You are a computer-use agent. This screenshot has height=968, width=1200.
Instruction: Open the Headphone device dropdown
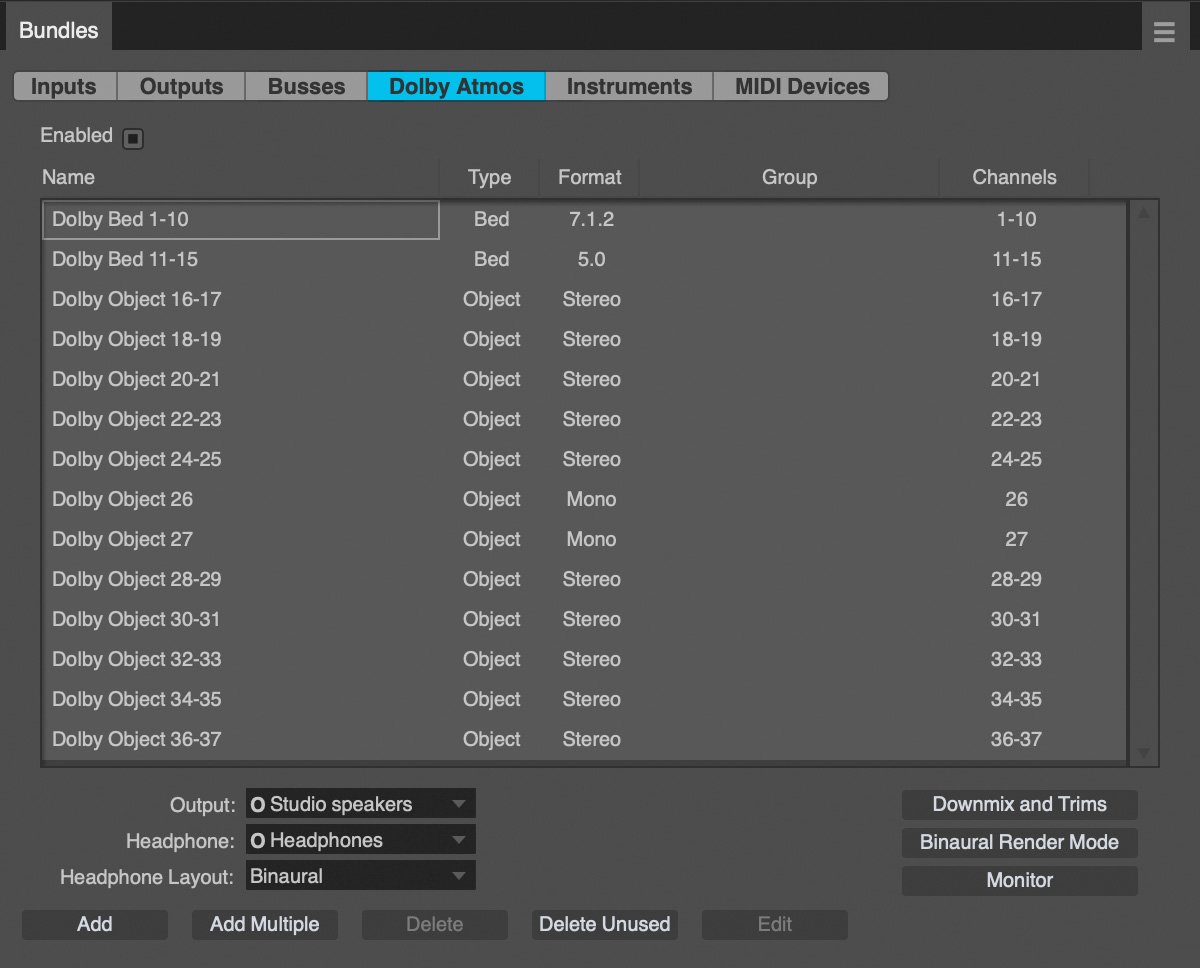point(361,840)
